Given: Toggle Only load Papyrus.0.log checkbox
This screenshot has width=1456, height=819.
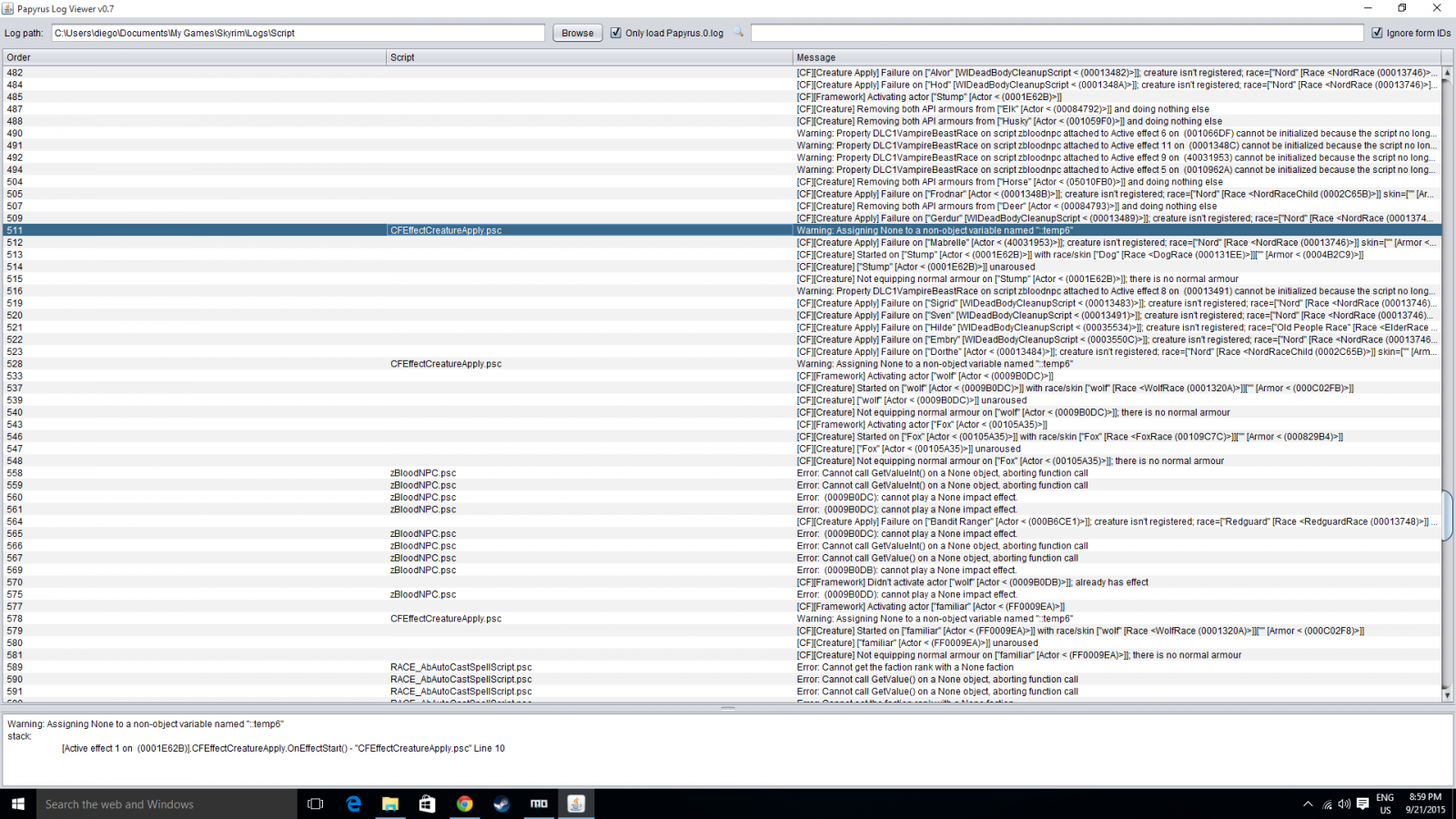Looking at the screenshot, I should [616, 33].
